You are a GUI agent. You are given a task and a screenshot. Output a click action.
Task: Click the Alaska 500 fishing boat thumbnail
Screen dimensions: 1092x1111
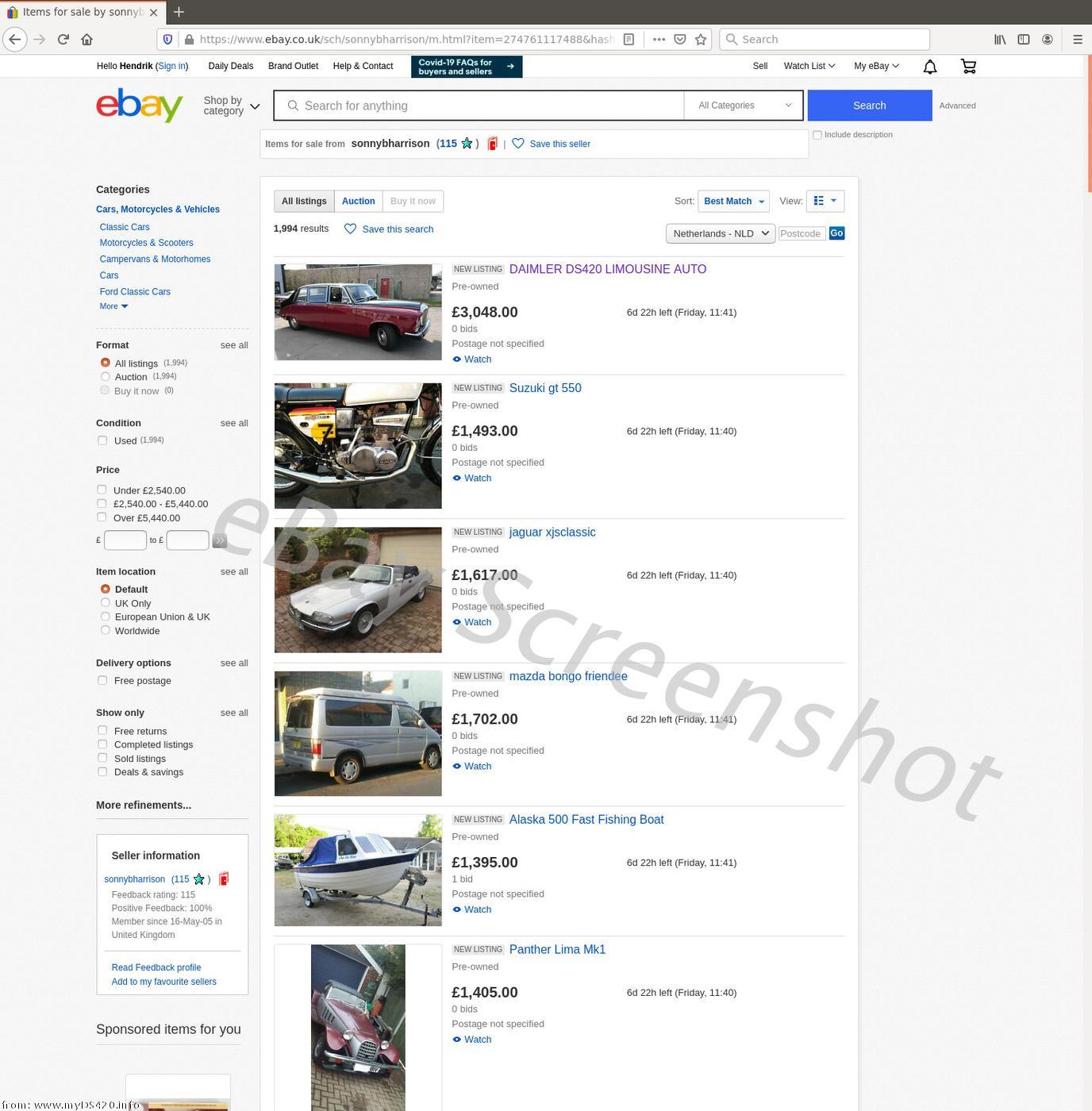coord(358,870)
